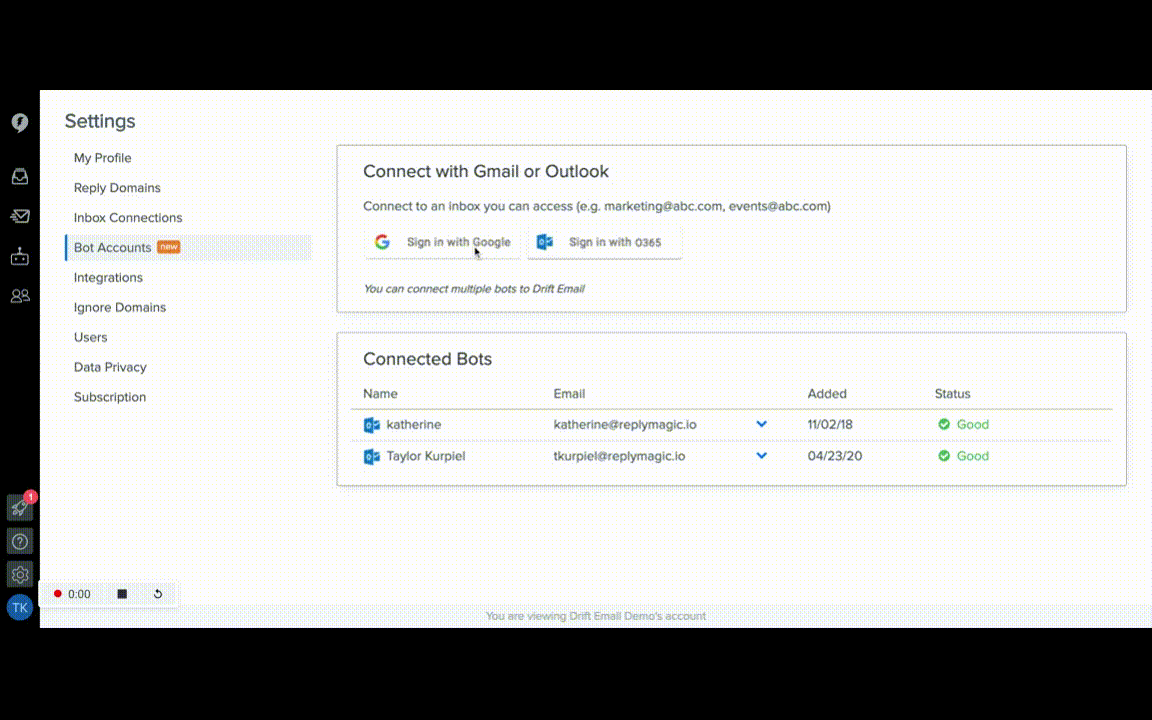Image resolution: width=1152 pixels, height=720 pixels.
Task: Click Sign in with O365 button
Action: 604,242
